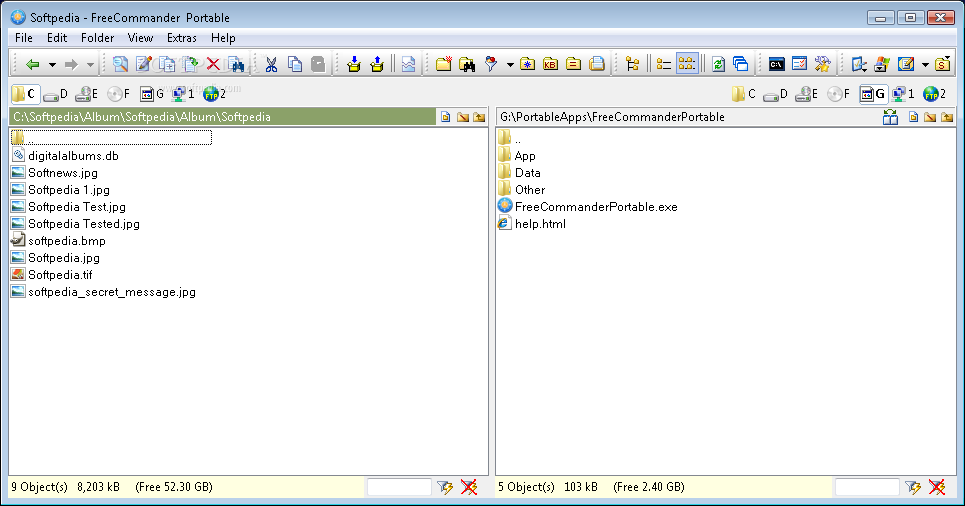Click the Windows flag icon in toolbar

click(x=882, y=64)
